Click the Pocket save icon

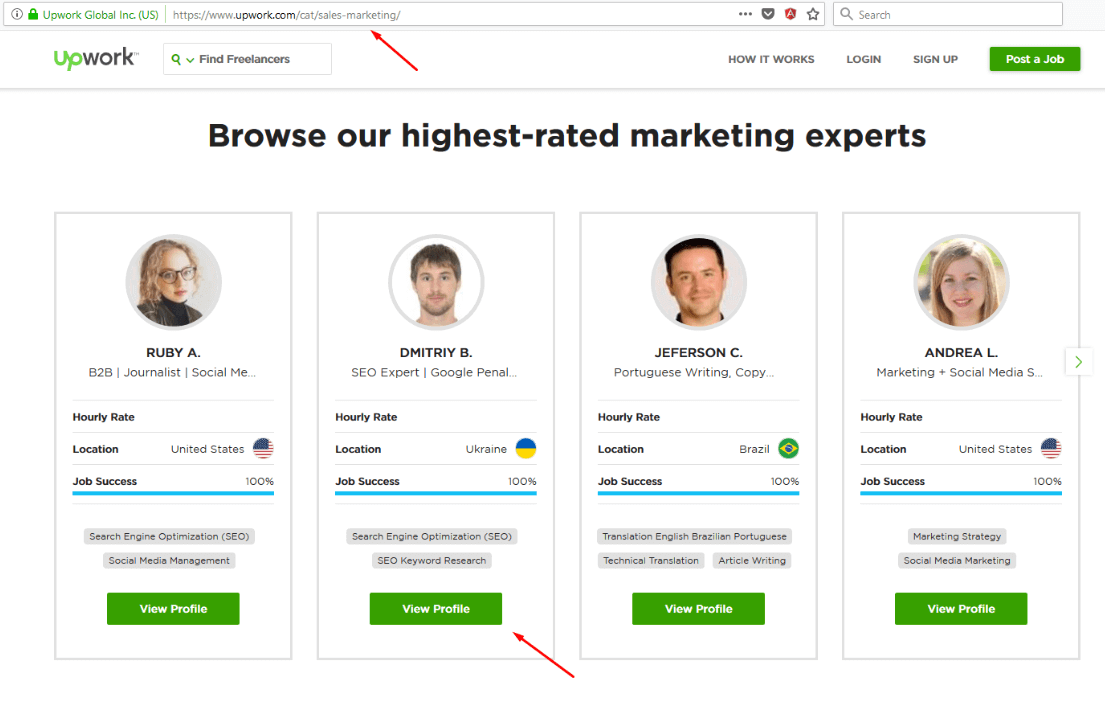(x=768, y=14)
